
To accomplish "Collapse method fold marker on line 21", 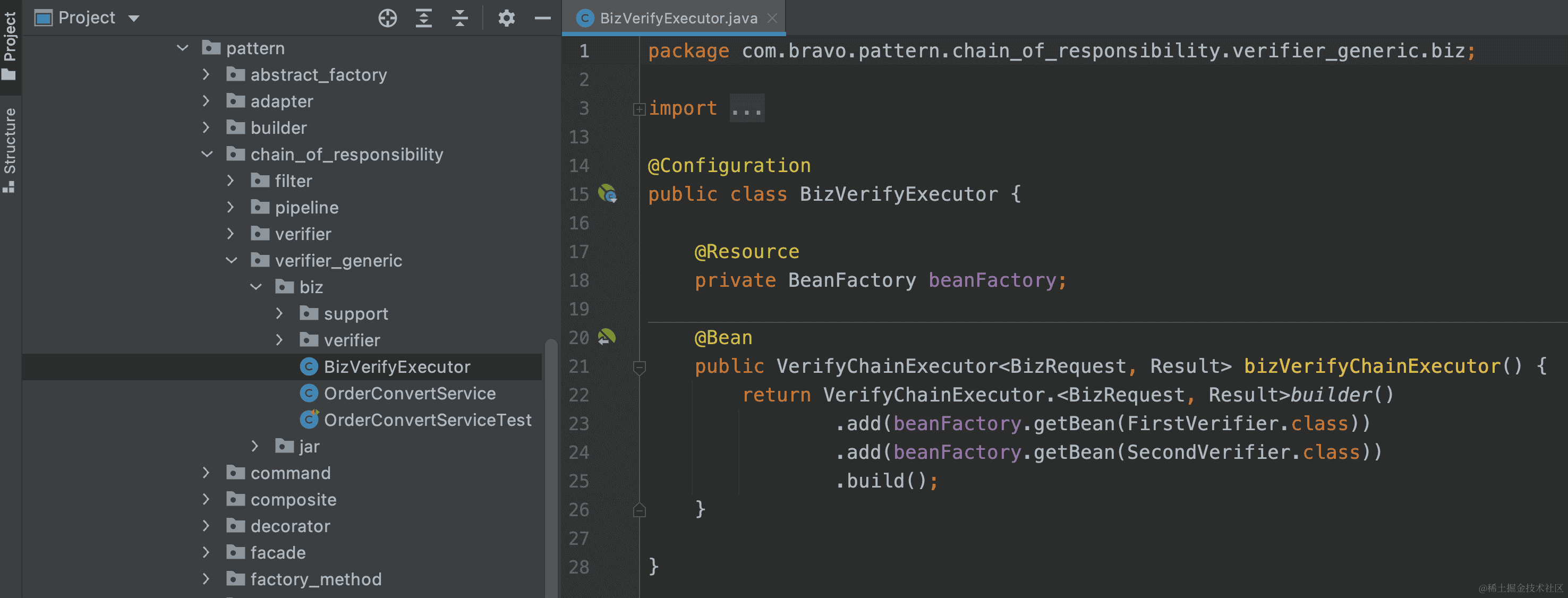I will pyautogui.click(x=639, y=367).
